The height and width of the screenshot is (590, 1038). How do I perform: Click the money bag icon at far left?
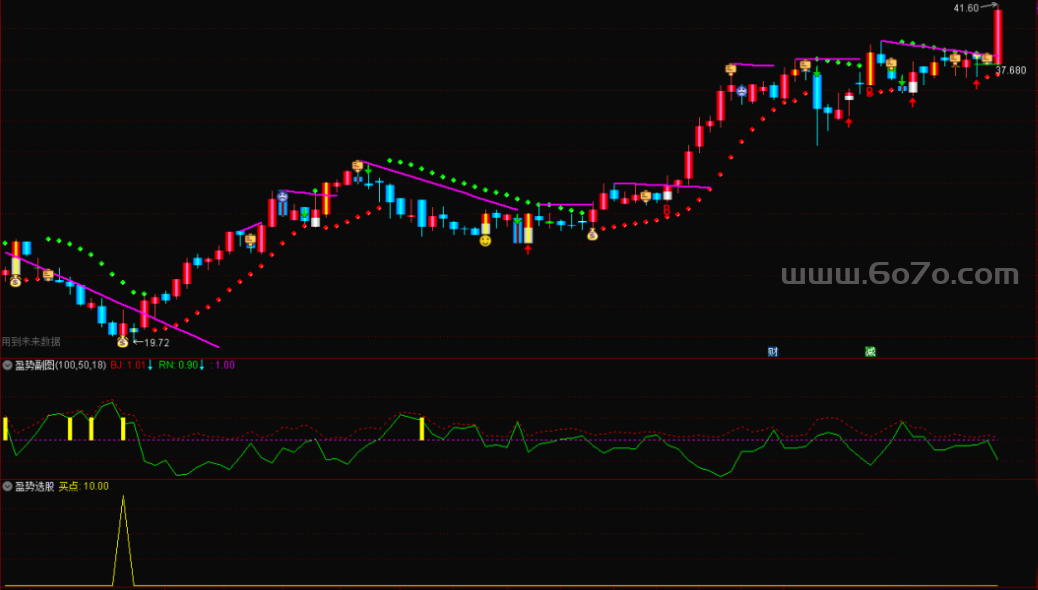click(x=16, y=282)
